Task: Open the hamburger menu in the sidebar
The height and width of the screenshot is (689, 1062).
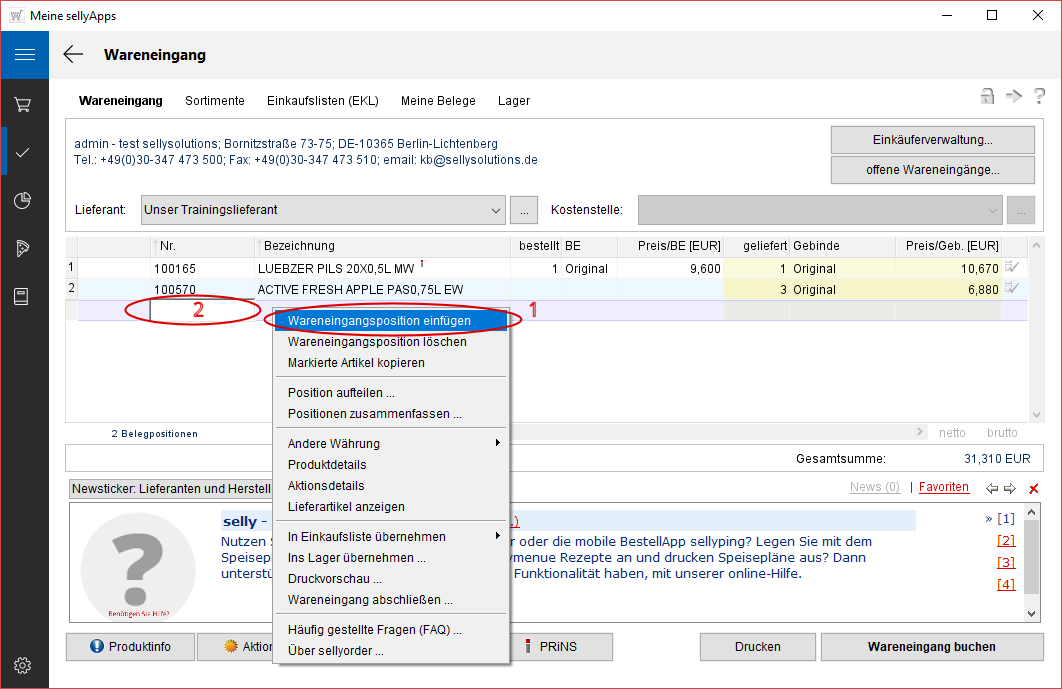Action: click(24, 54)
